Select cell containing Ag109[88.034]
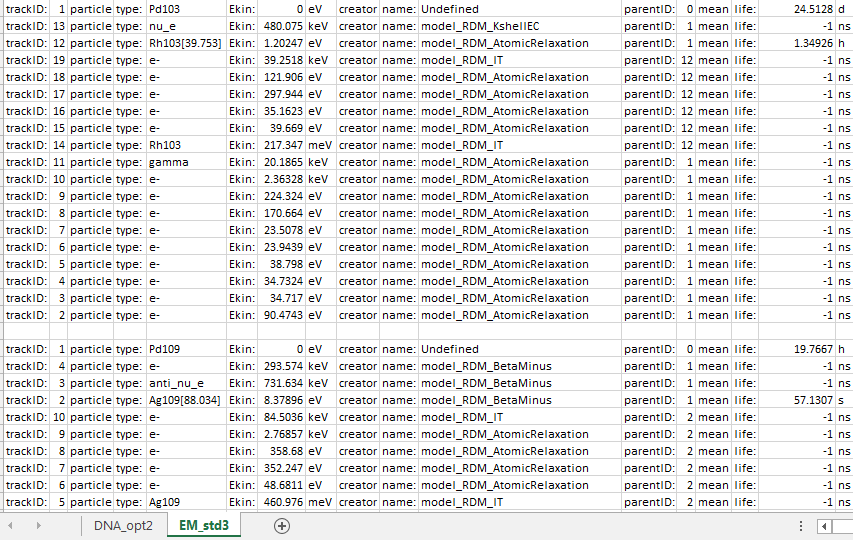The height and width of the screenshot is (540, 854). 186,400
